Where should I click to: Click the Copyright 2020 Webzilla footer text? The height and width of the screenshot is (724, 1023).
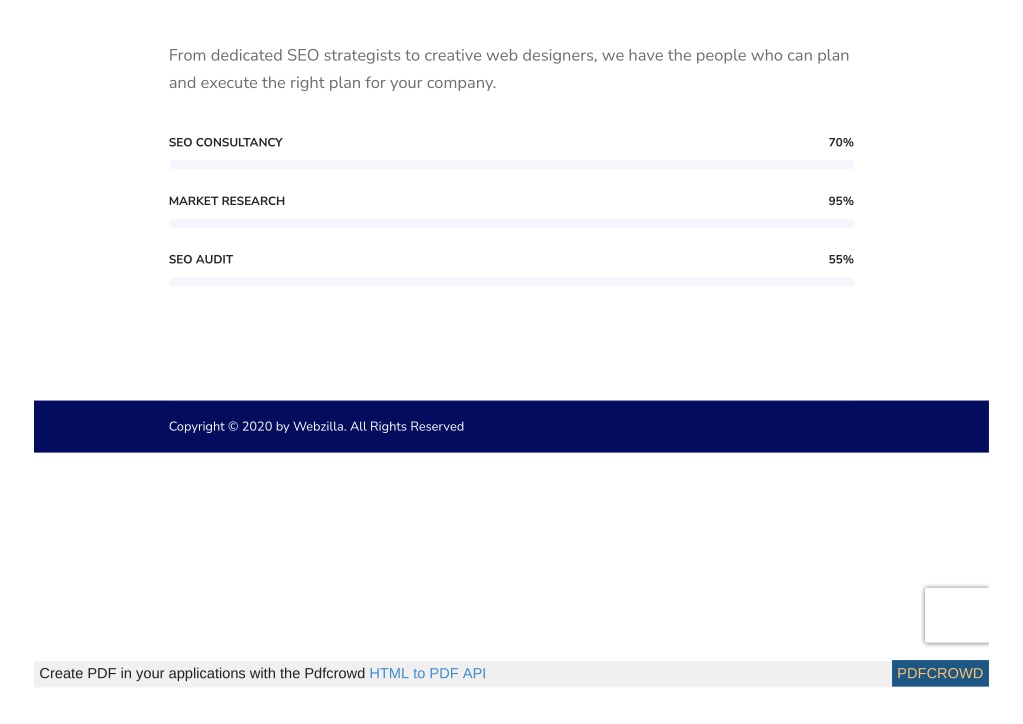tap(316, 427)
